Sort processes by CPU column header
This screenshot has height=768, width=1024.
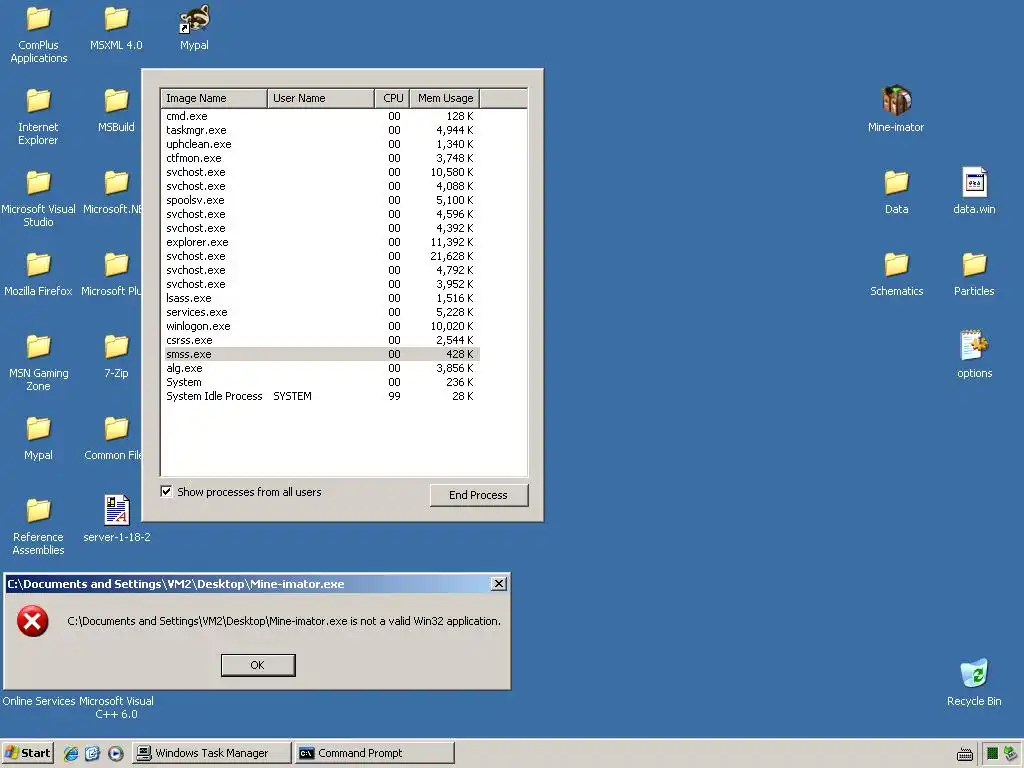point(392,98)
